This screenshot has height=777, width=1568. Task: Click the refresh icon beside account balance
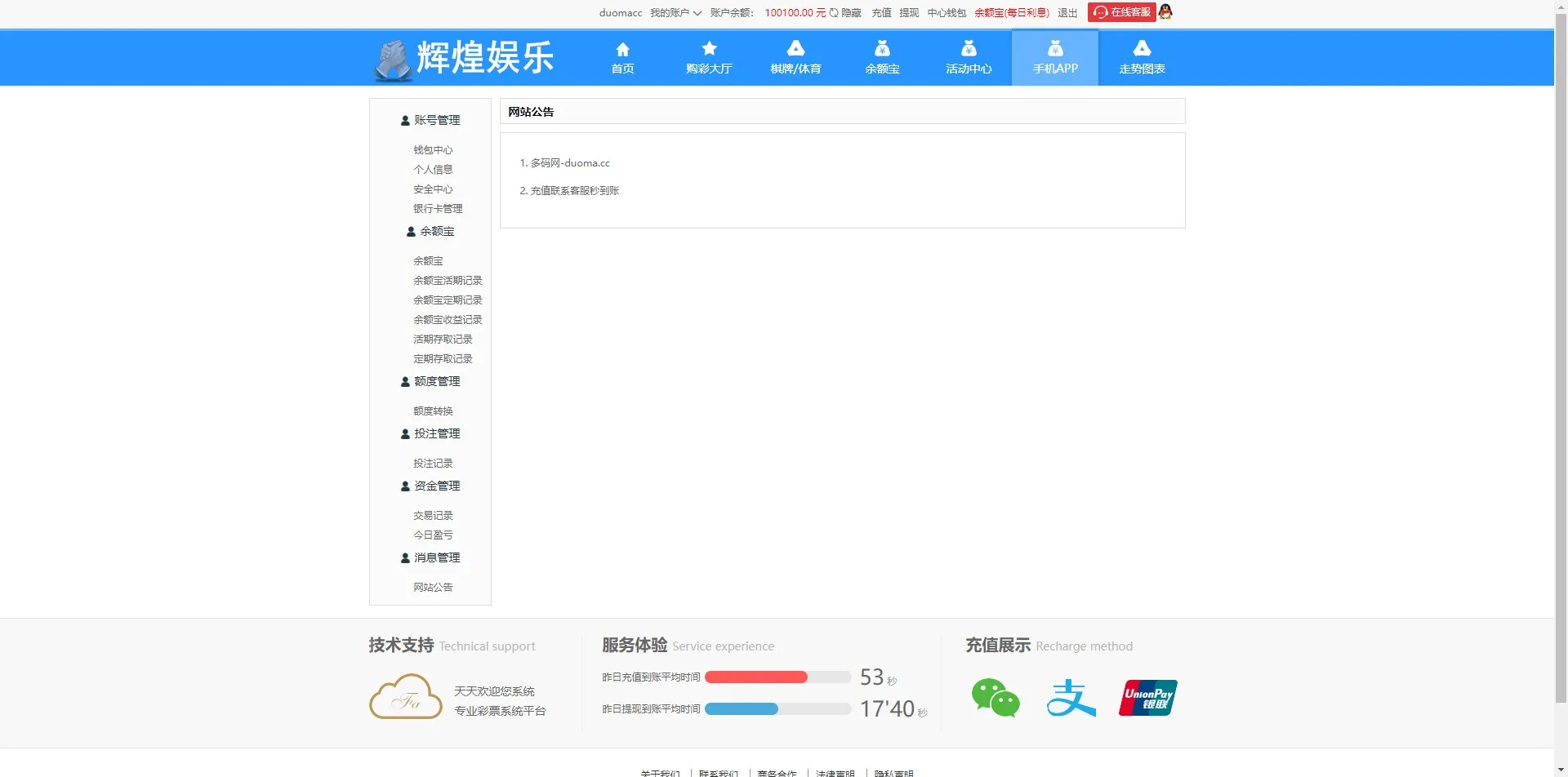[x=834, y=12]
